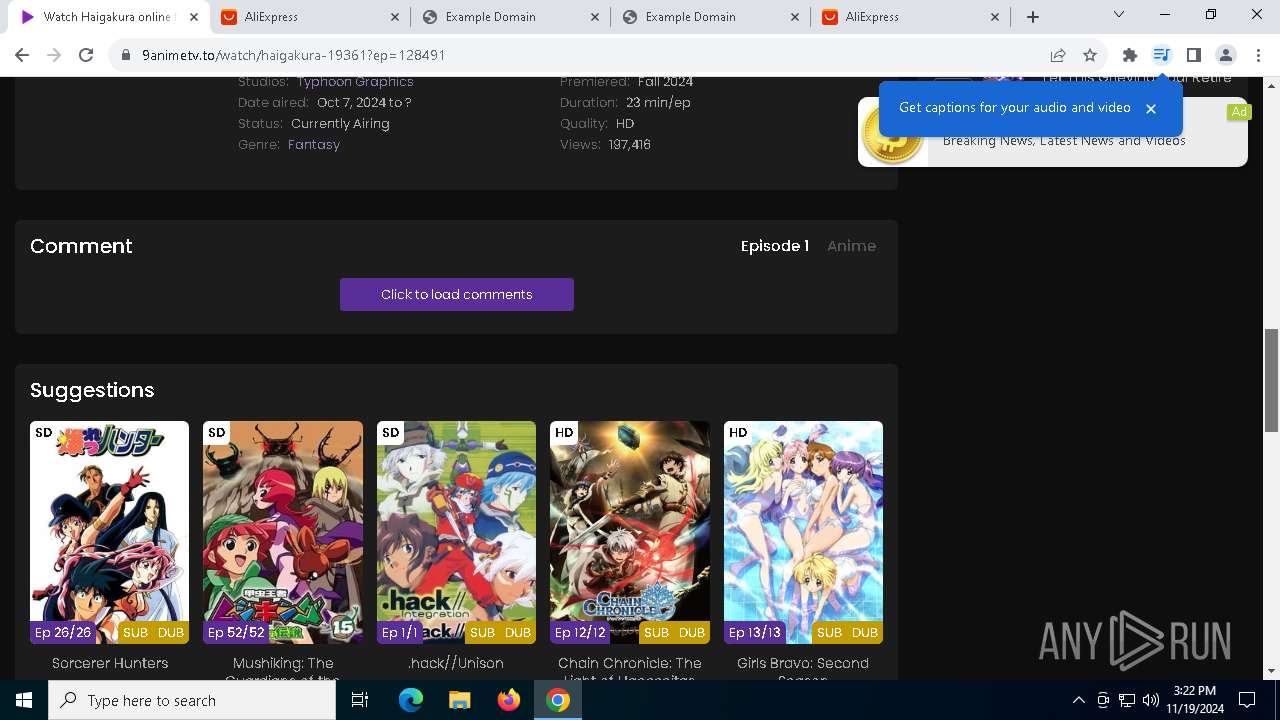
Task: Switch to the second Example Domain tab
Action: point(709,17)
